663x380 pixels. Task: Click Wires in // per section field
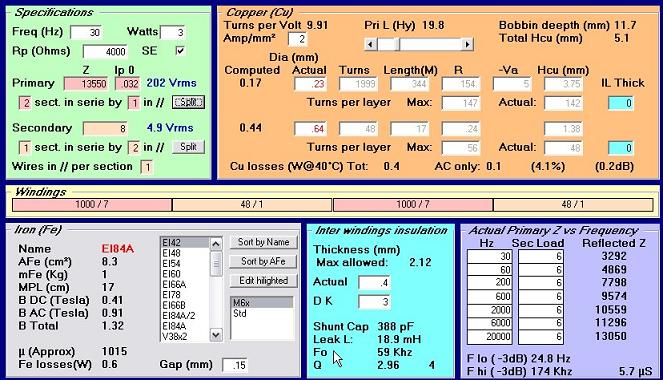pos(147,167)
